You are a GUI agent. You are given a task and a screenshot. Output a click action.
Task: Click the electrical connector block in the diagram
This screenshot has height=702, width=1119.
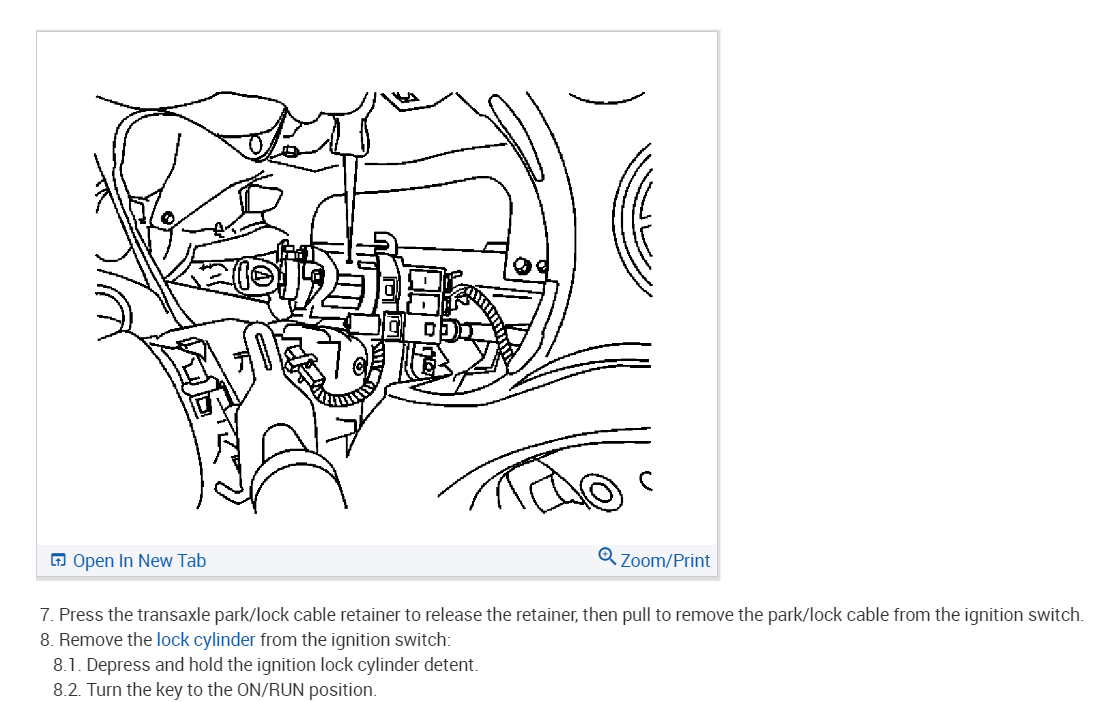pyautogui.click(x=427, y=291)
